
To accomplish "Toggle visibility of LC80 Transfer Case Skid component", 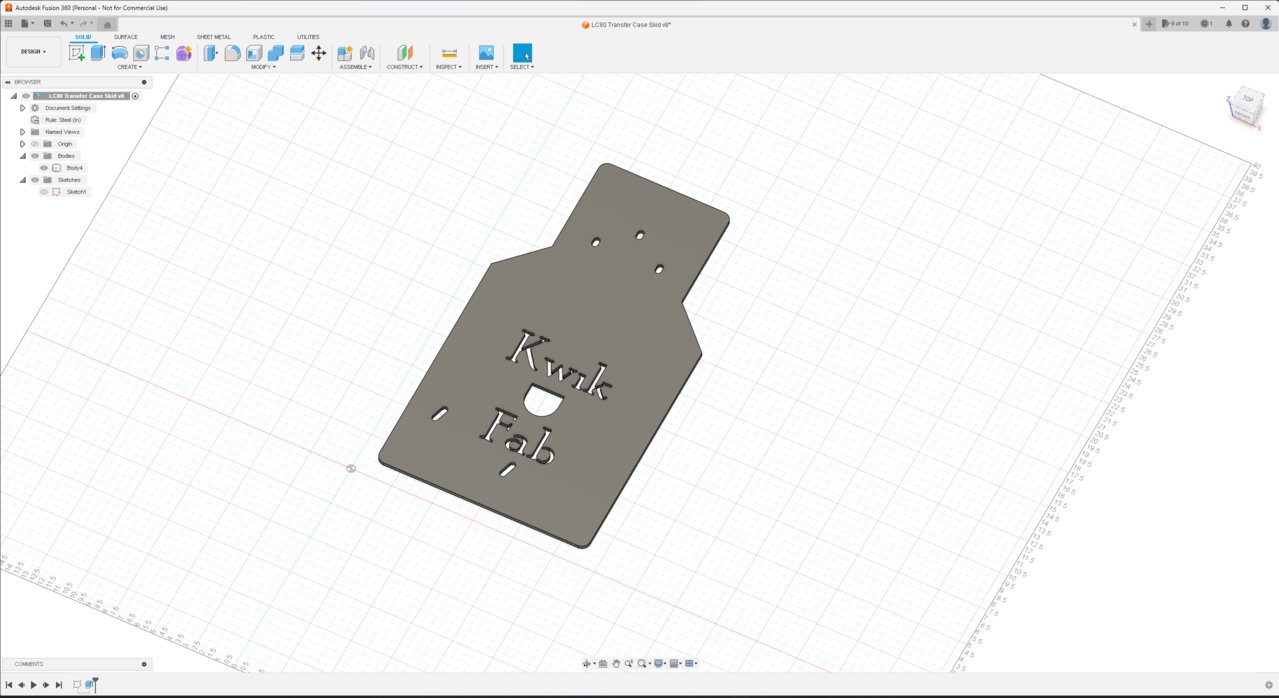I will pyautogui.click(x=26, y=96).
